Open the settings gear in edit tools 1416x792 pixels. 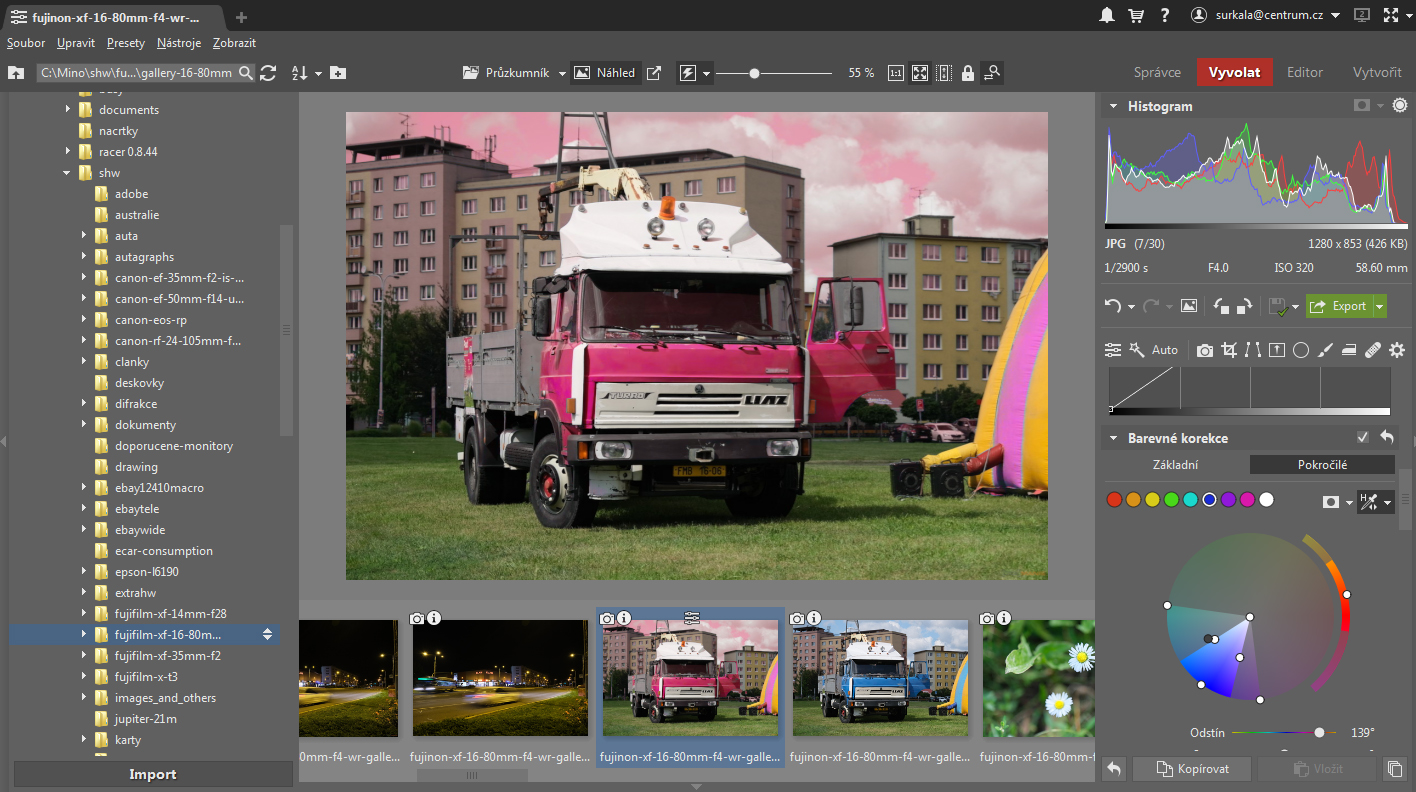1397,350
